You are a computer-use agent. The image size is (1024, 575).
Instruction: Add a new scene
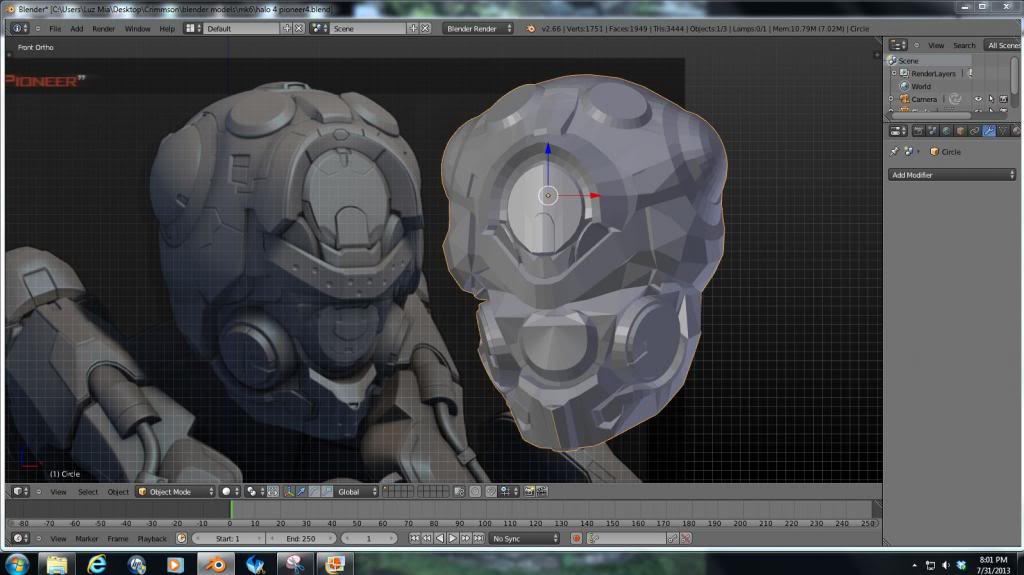coord(413,28)
